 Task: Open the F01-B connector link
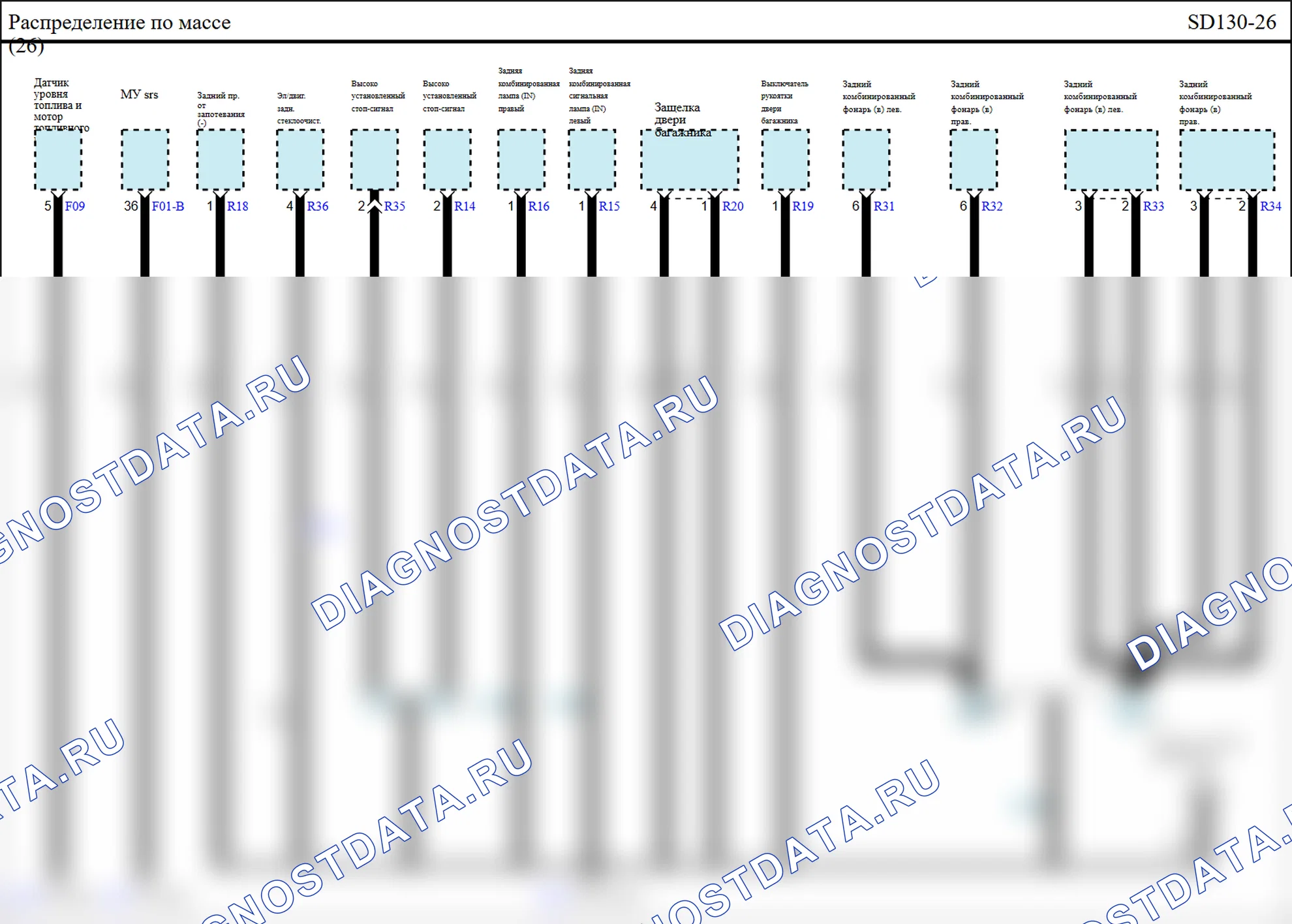click(168, 206)
